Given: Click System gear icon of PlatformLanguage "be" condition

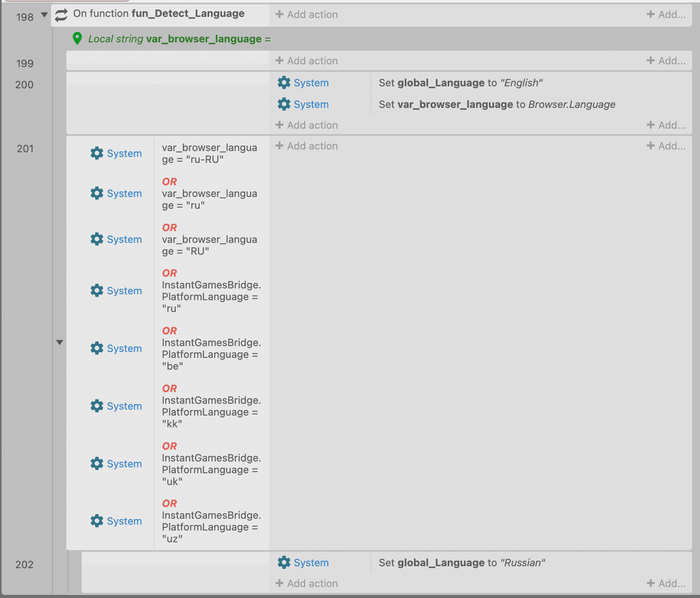Looking at the screenshot, I should click(97, 348).
